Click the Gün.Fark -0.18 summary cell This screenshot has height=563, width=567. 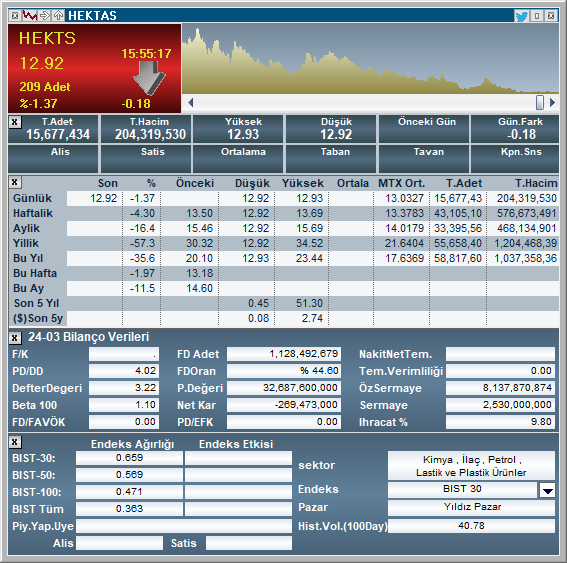coord(515,129)
